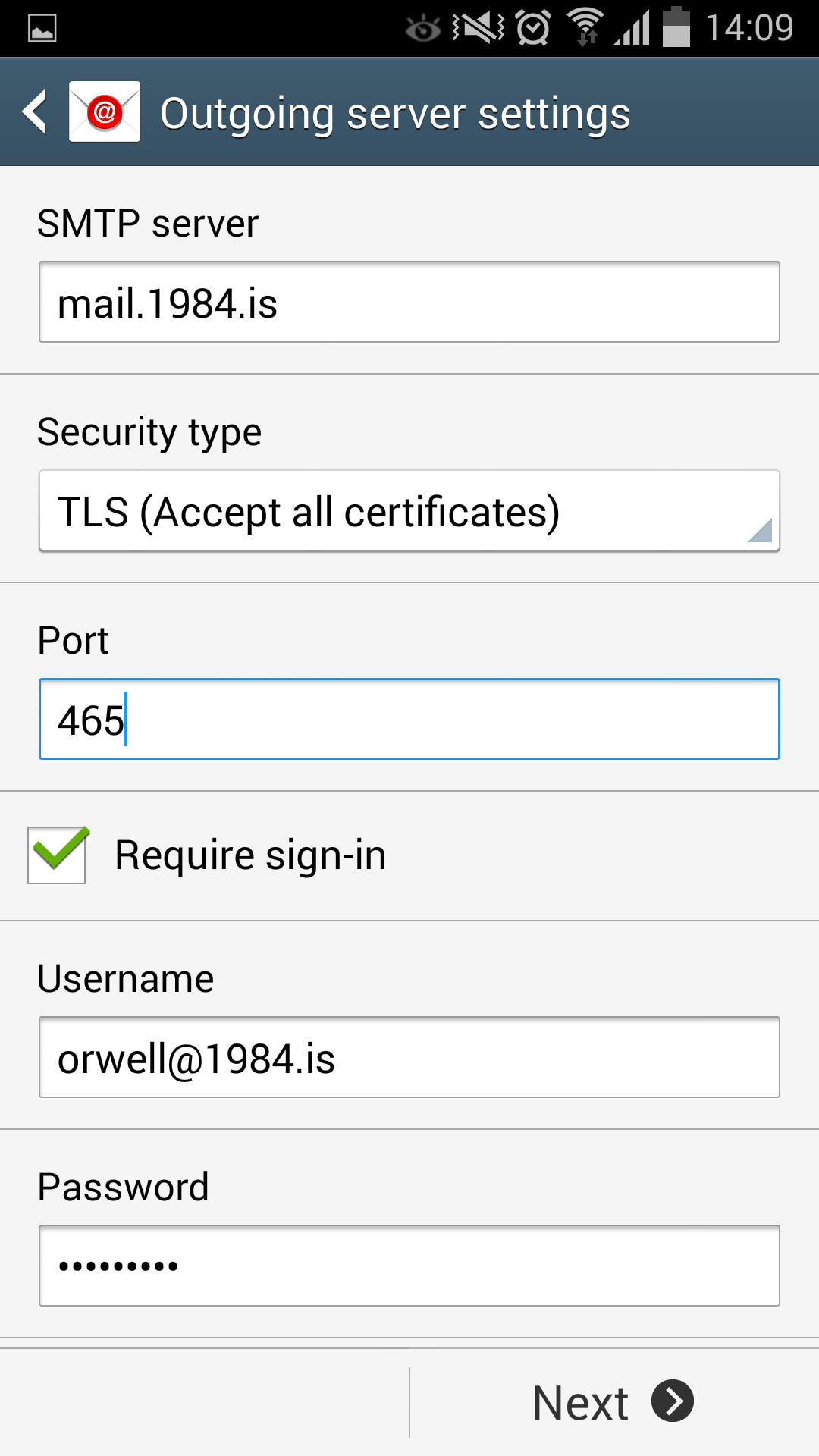The height and width of the screenshot is (1456, 819).
Task: Tap the Next arrow circle icon
Action: [673, 1401]
